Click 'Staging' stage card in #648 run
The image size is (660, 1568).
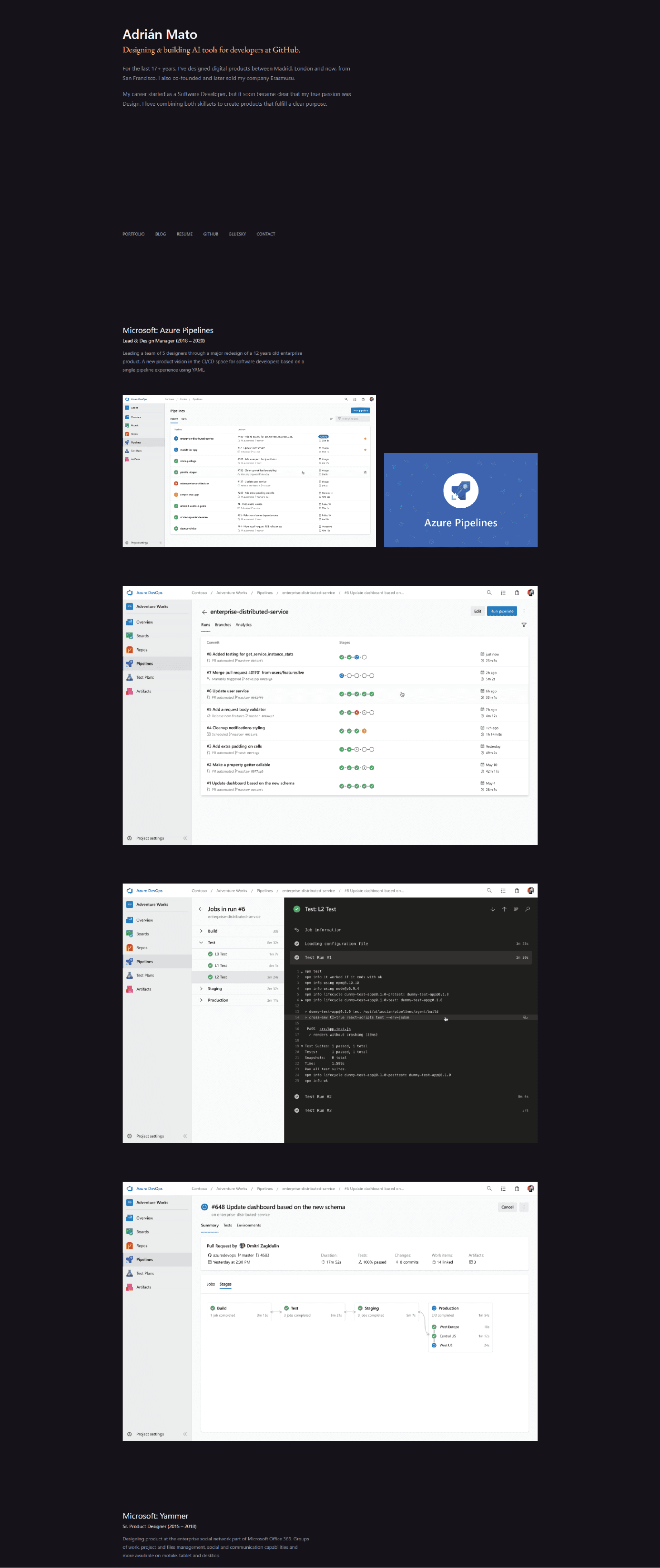(x=387, y=1311)
